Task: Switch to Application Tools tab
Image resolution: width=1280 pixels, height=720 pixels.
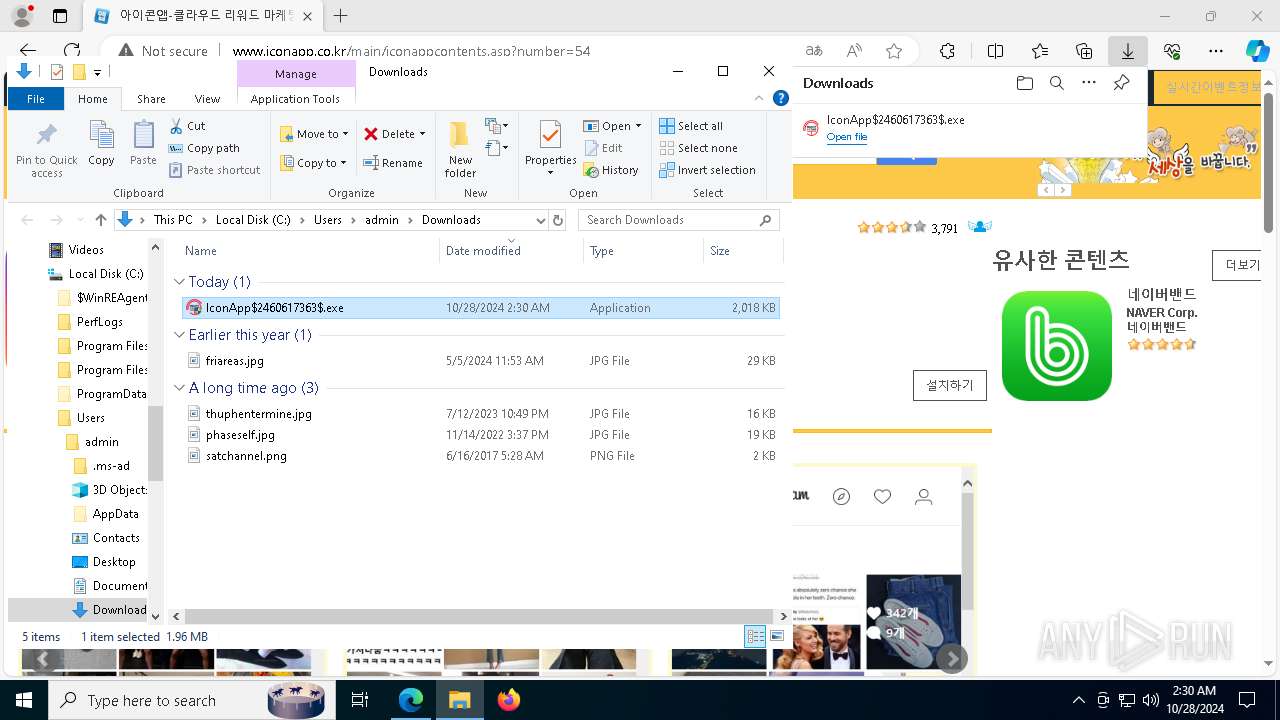Action: [x=295, y=99]
